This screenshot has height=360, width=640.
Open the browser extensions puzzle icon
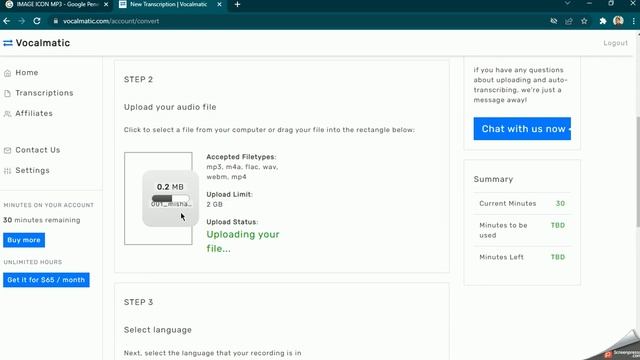tap(602, 21)
